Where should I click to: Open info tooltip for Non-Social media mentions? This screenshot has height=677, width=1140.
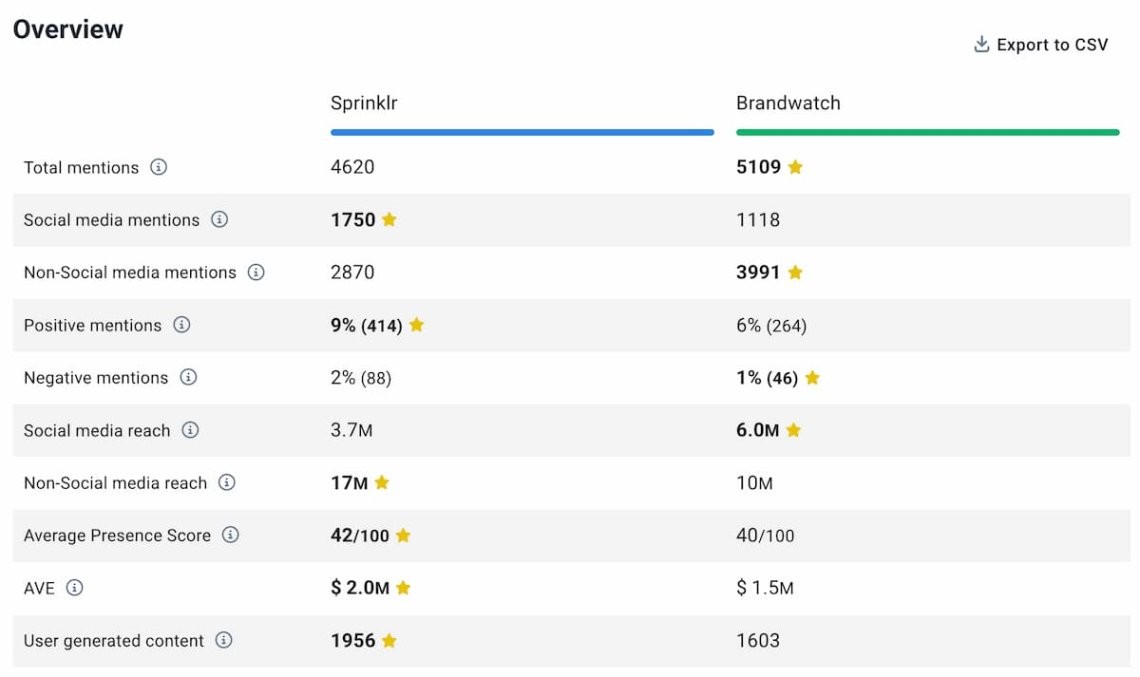[x=256, y=272]
